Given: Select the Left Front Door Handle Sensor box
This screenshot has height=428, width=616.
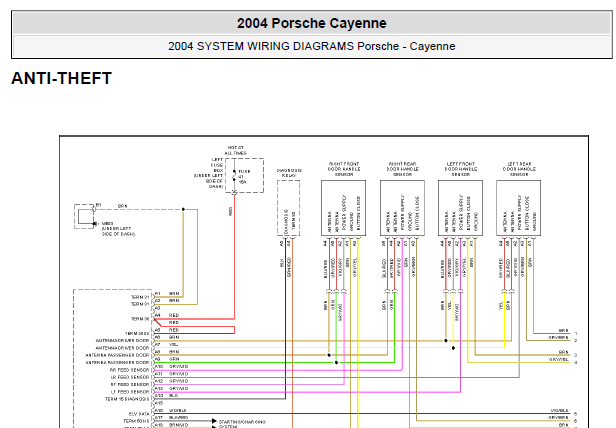Looking at the screenshot, I should click(x=460, y=208).
